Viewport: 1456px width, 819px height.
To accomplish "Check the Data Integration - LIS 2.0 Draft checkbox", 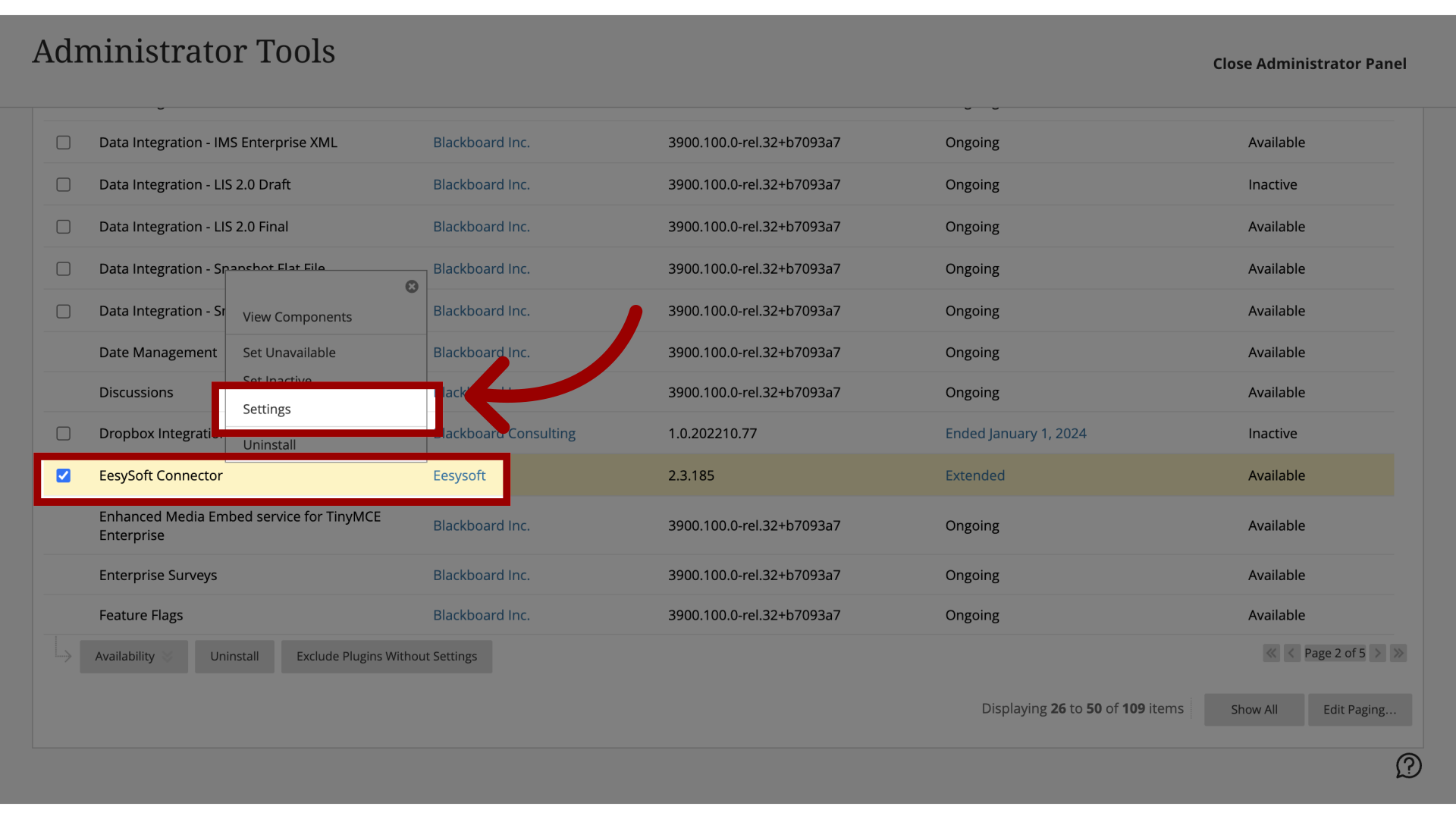I will coord(64,185).
